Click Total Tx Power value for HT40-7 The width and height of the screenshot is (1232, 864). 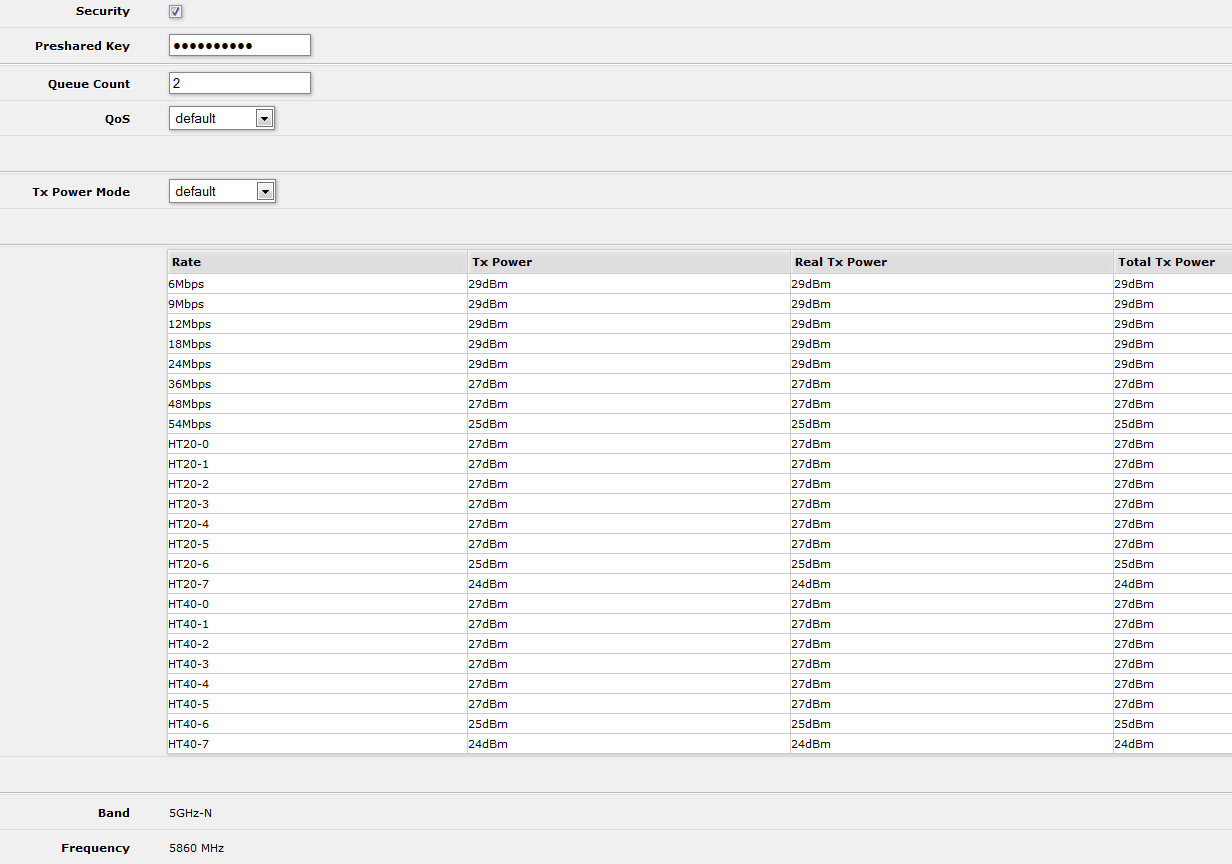coord(1134,744)
